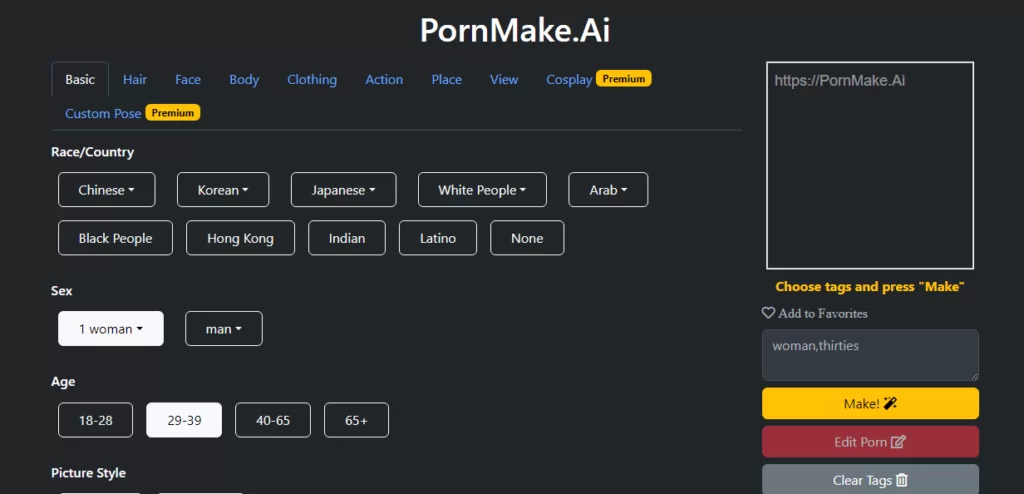Select None under Race/Country
The width and height of the screenshot is (1024, 494).
pos(527,238)
